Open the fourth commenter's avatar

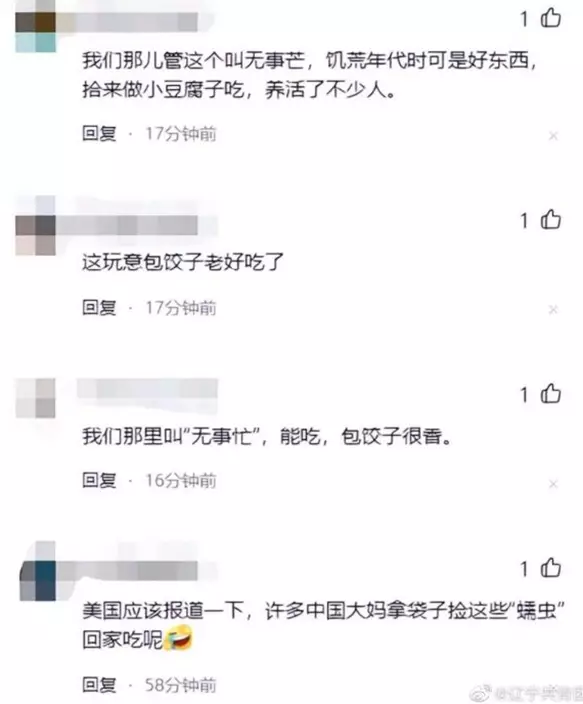point(37,572)
